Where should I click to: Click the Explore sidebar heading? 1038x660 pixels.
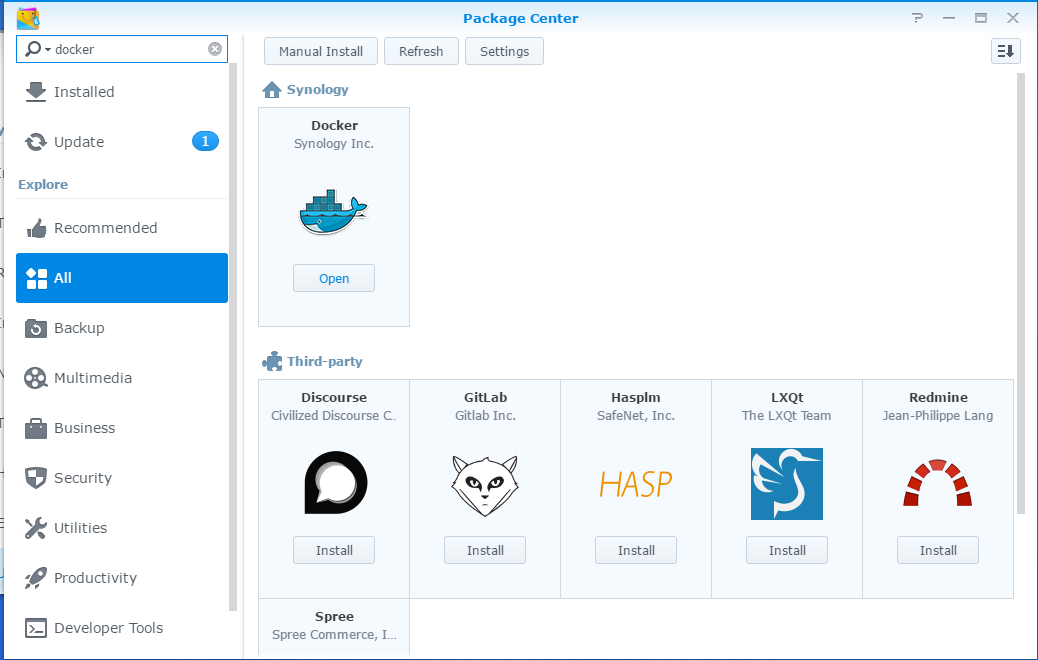[43, 185]
